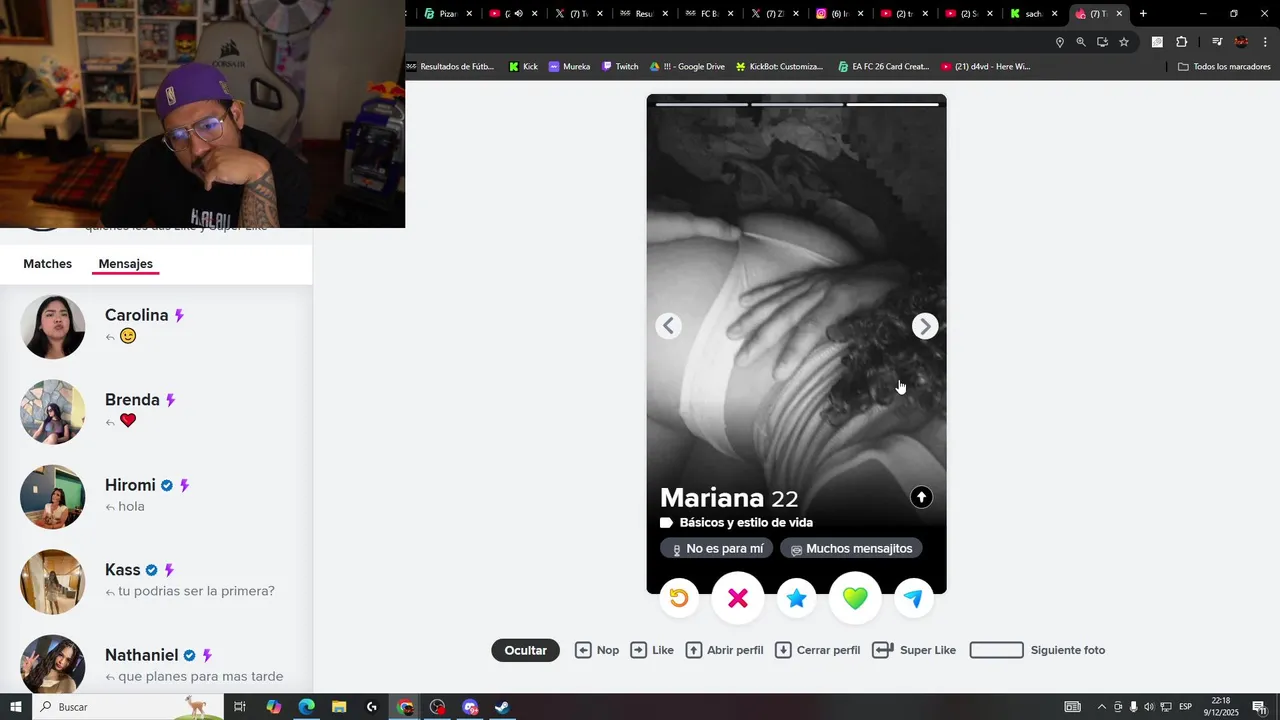Click the Abrir perfil shortcut

pos(724,650)
